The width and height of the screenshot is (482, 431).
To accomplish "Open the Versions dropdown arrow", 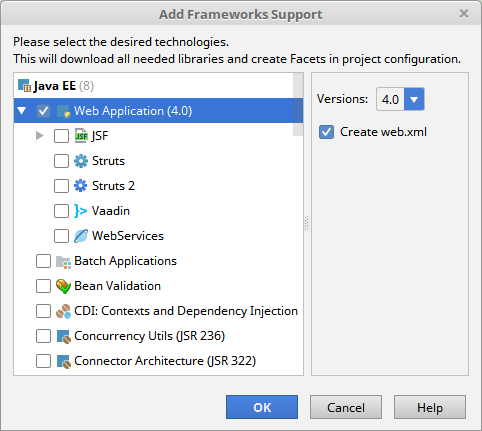I will 414,99.
